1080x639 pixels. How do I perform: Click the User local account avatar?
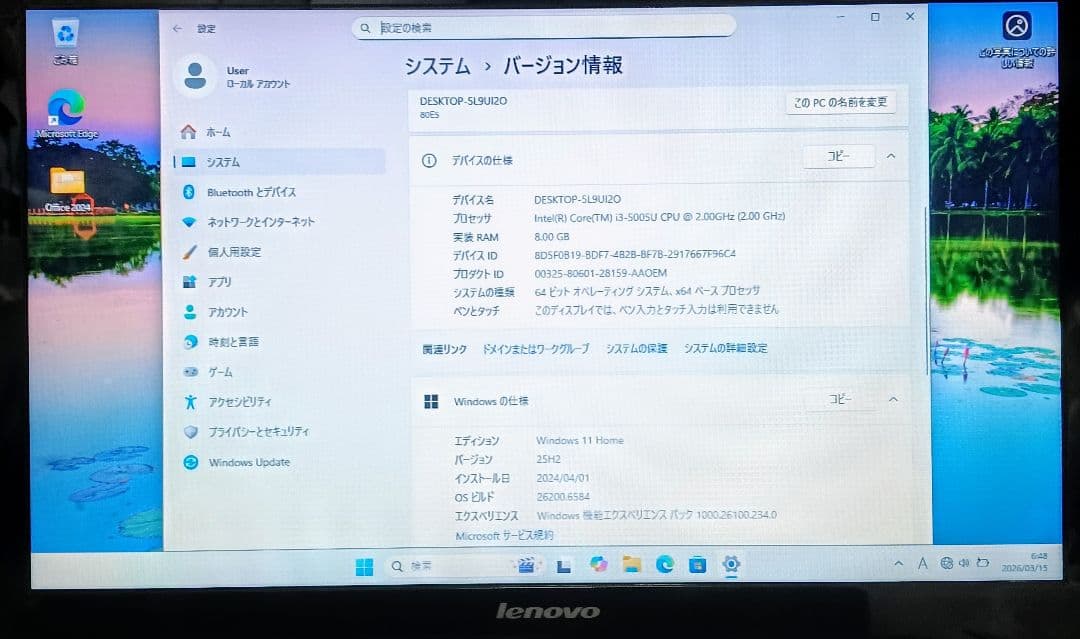click(x=196, y=75)
